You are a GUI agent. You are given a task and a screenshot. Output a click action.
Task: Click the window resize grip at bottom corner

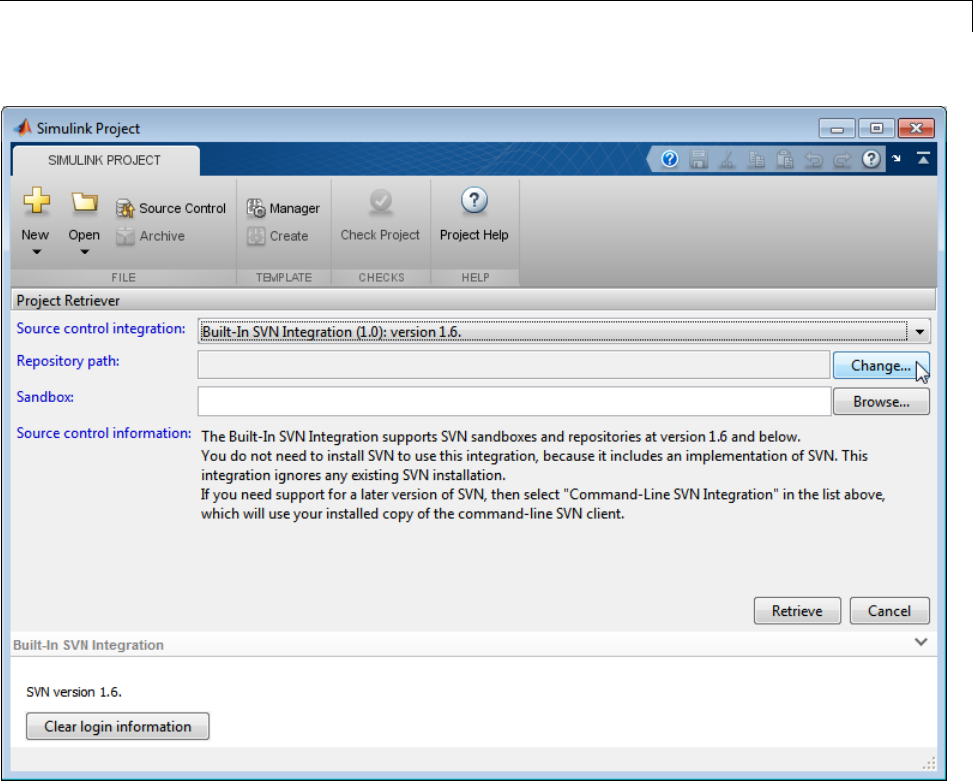point(929,764)
